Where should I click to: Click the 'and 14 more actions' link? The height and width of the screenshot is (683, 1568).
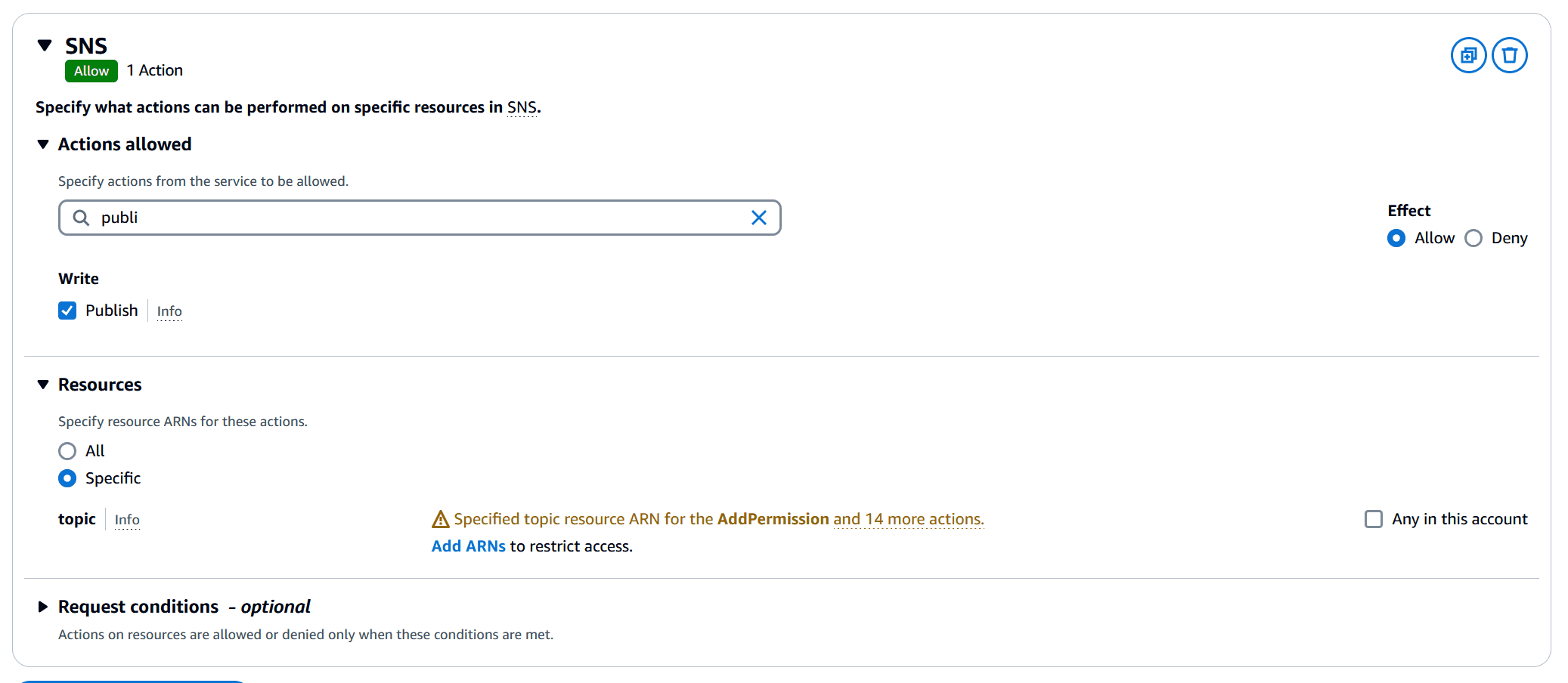coord(908,519)
